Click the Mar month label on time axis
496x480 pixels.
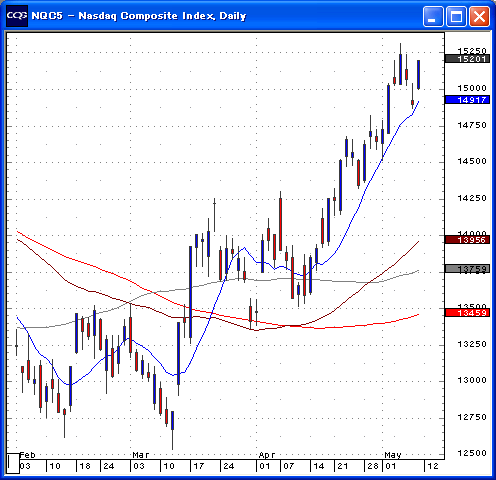coord(141,455)
